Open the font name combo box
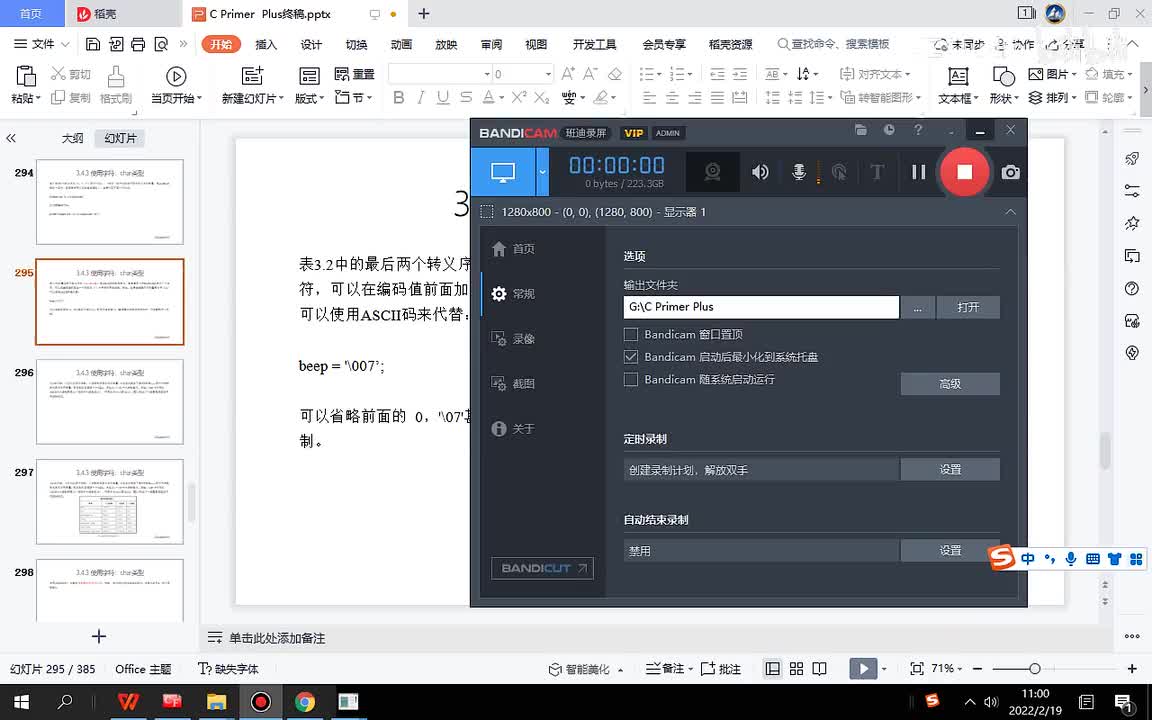The image size is (1152, 720). tap(440, 74)
